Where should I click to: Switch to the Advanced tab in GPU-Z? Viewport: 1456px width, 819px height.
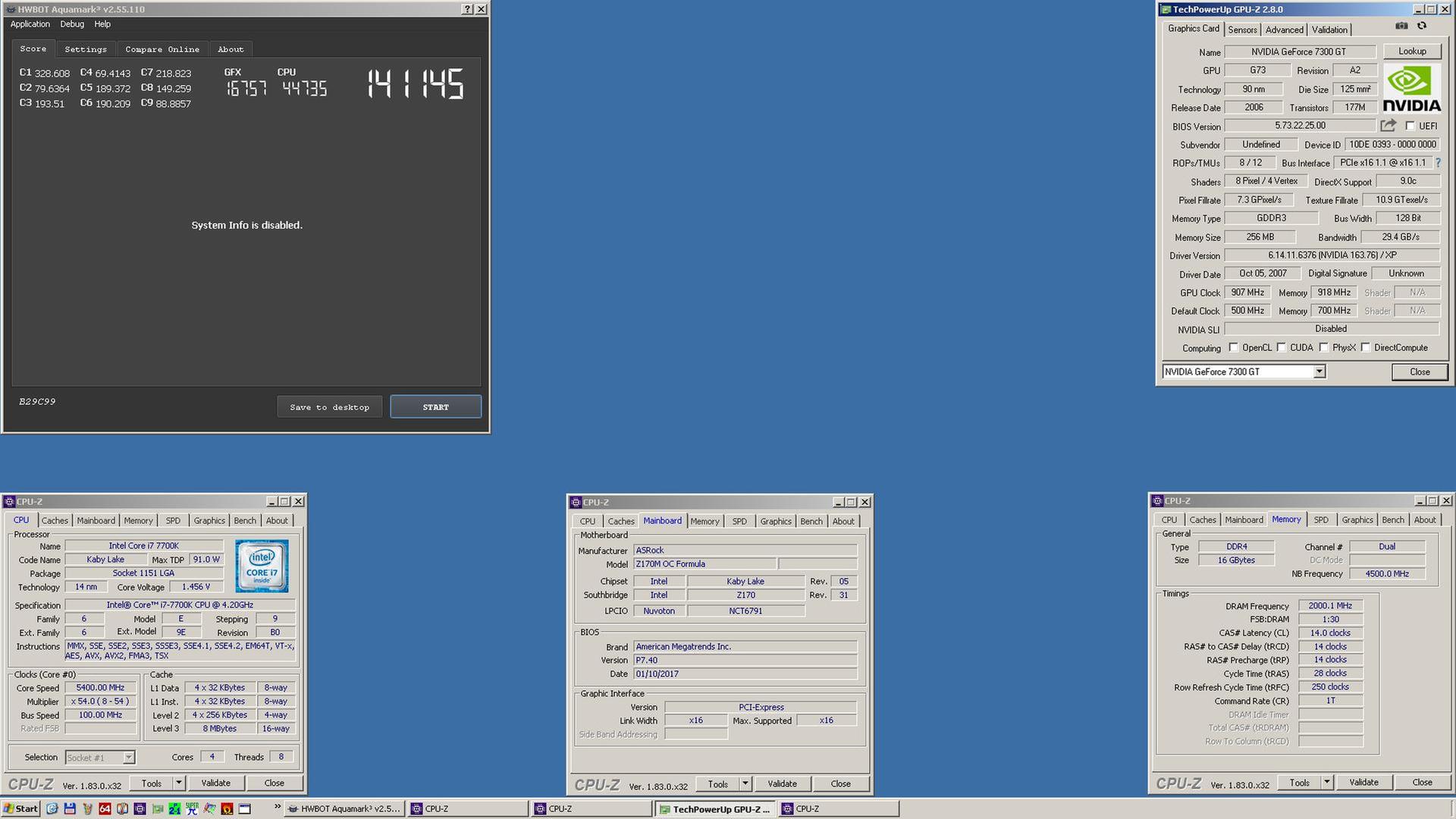pyautogui.click(x=1284, y=30)
